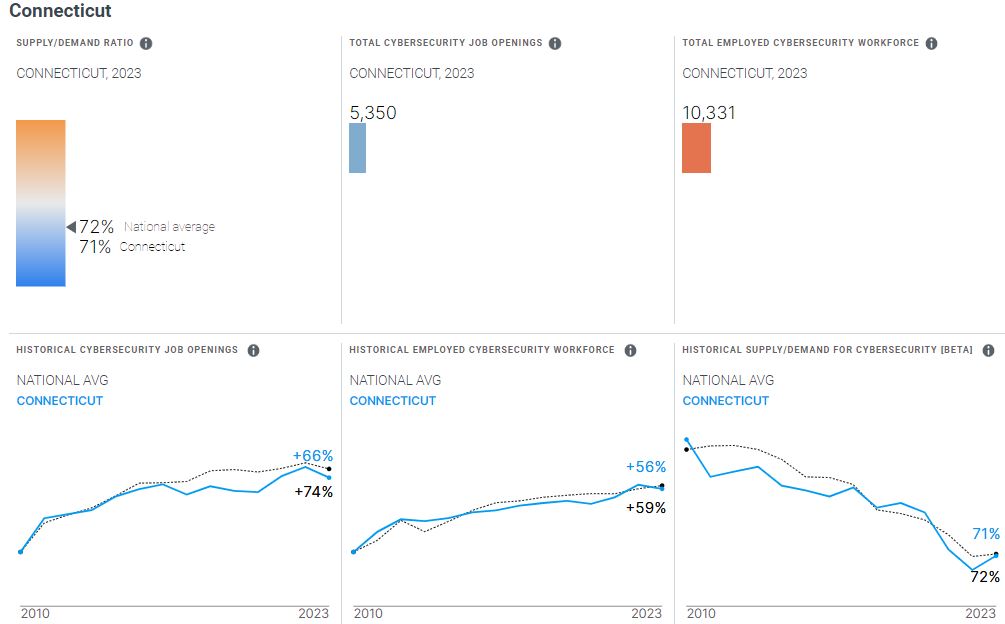Select National Avg legend in the employed workforce chart
Screen dimensions: 1005x624
(395, 380)
